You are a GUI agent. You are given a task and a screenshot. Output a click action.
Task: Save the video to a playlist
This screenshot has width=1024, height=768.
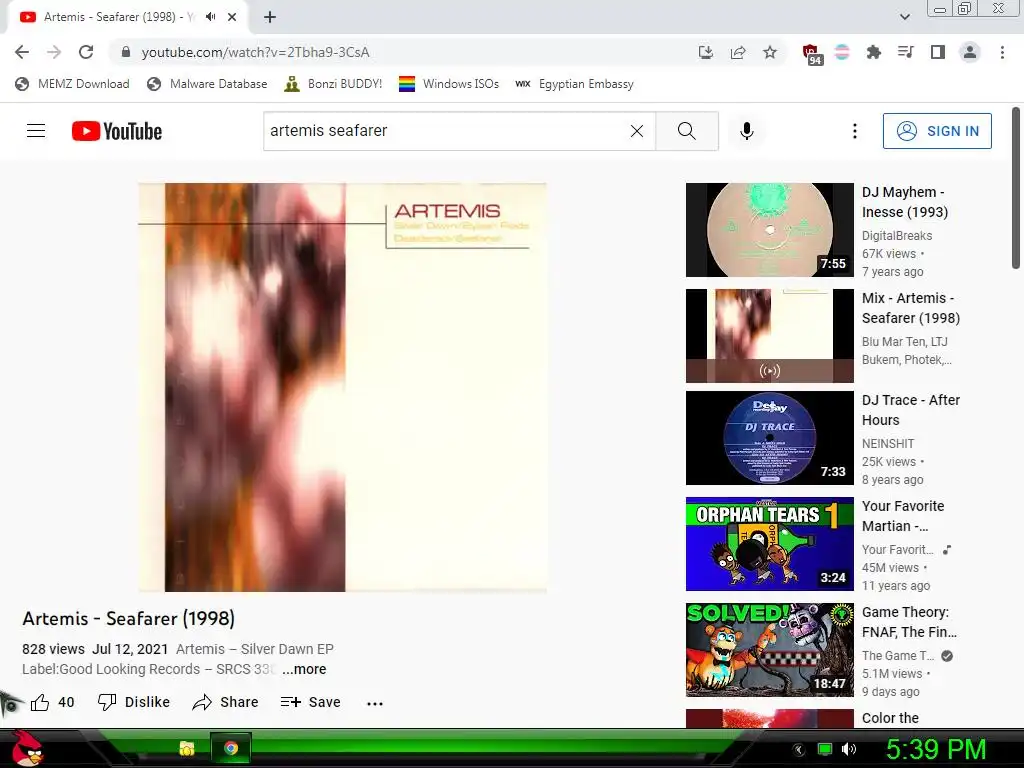[310, 702]
